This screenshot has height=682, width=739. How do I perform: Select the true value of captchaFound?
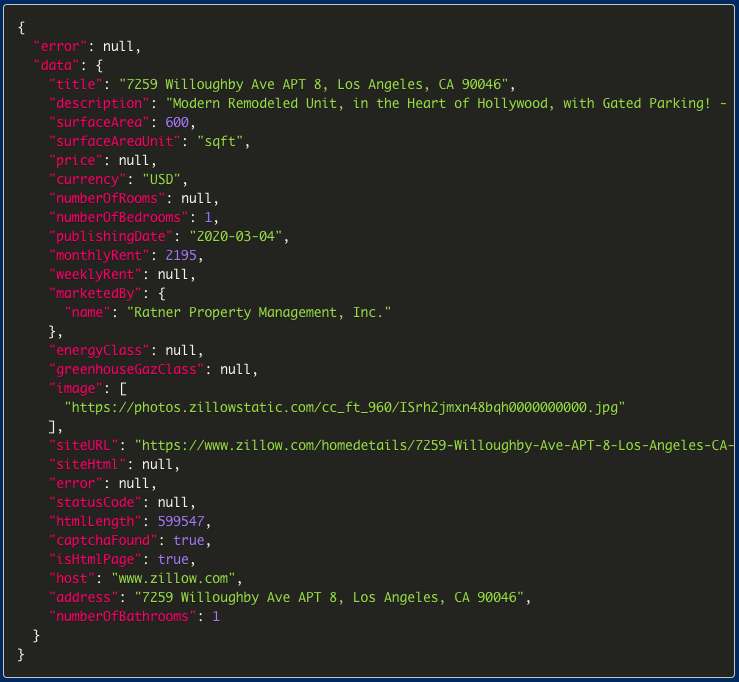click(x=189, y=541)
